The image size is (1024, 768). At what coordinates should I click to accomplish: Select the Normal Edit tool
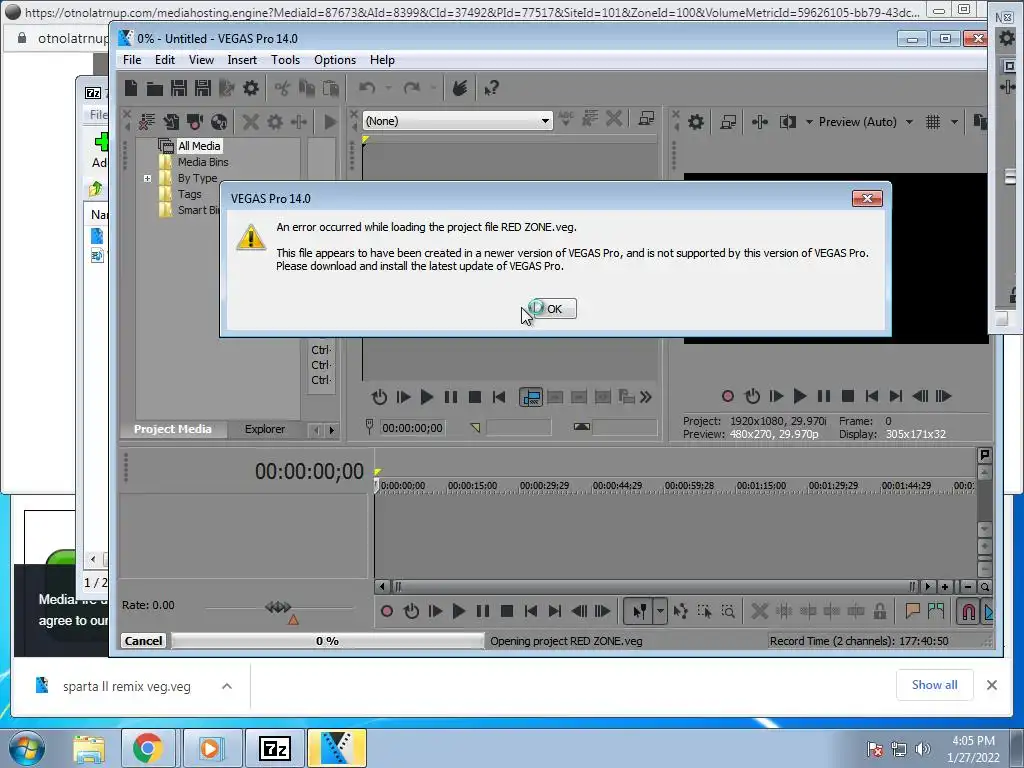(x=639, y=611)
